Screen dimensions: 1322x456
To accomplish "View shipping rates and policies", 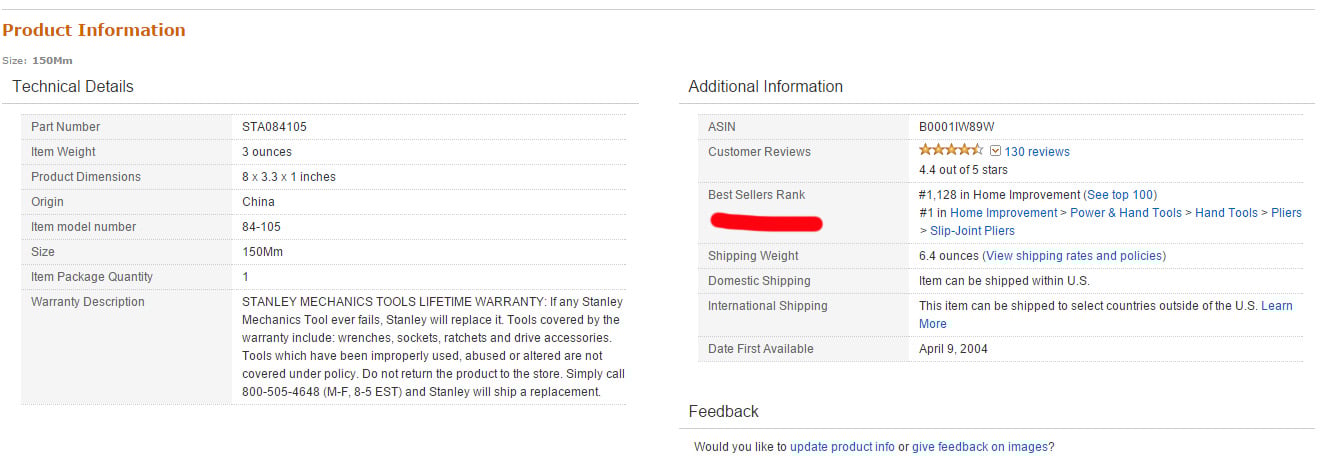I will (1074, 256).
